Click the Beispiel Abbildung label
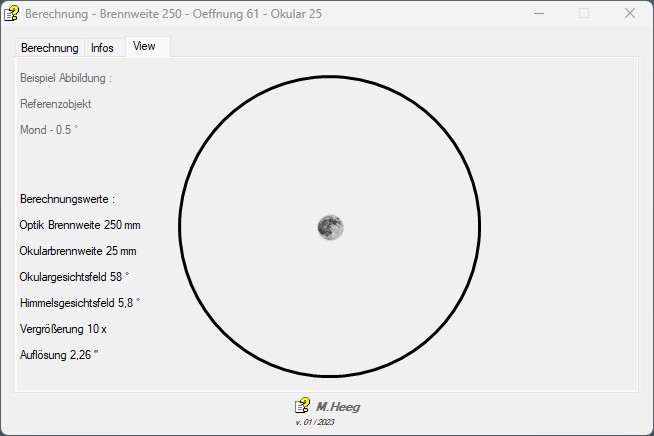654x436 pixels. 66,78
